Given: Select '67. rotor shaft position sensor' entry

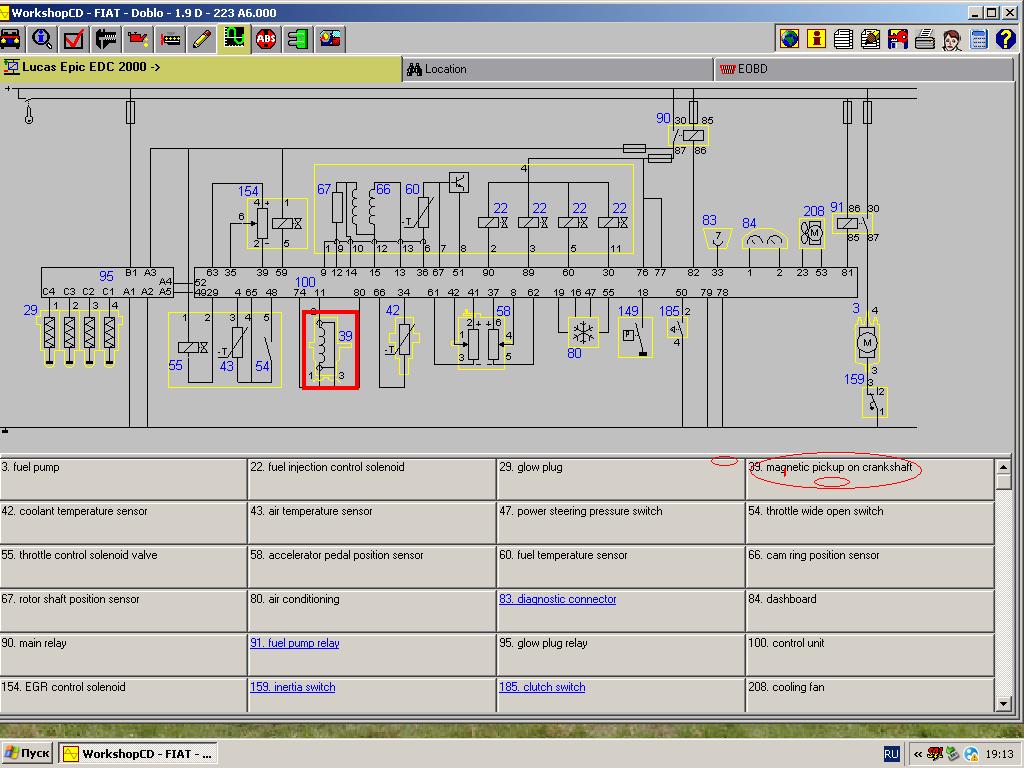Looking at the screenshot, I should point(123,611).
